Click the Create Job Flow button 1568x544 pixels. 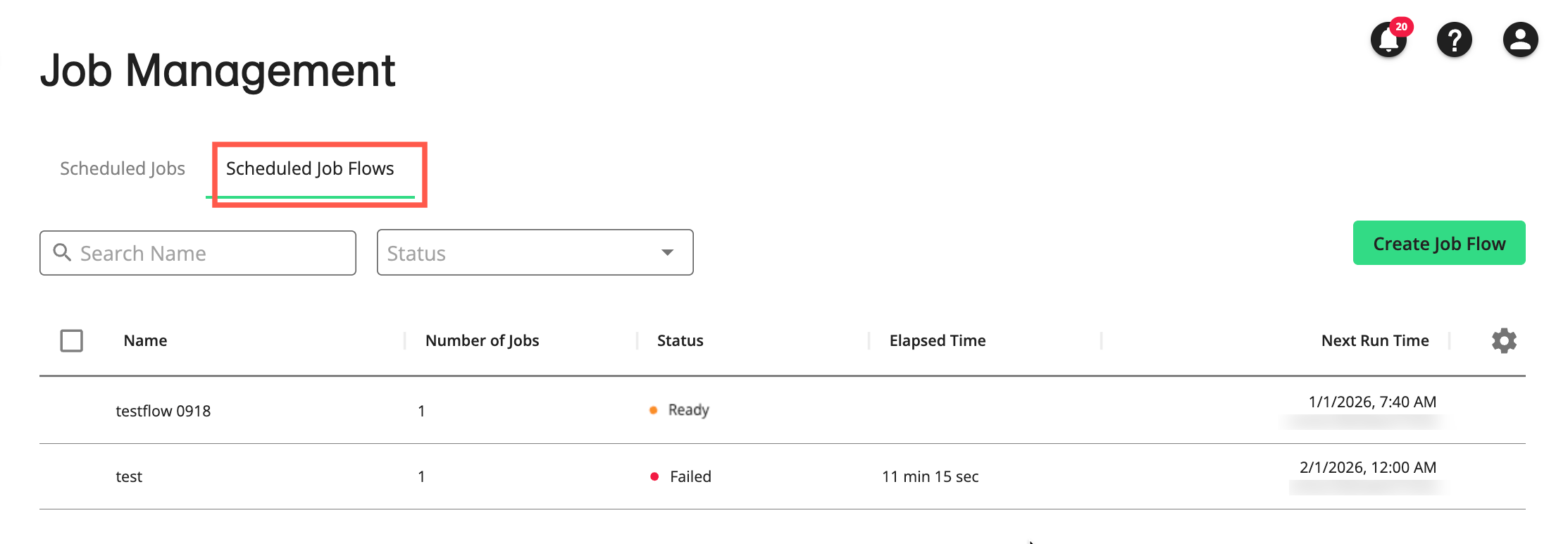(x=1438, y=243)
